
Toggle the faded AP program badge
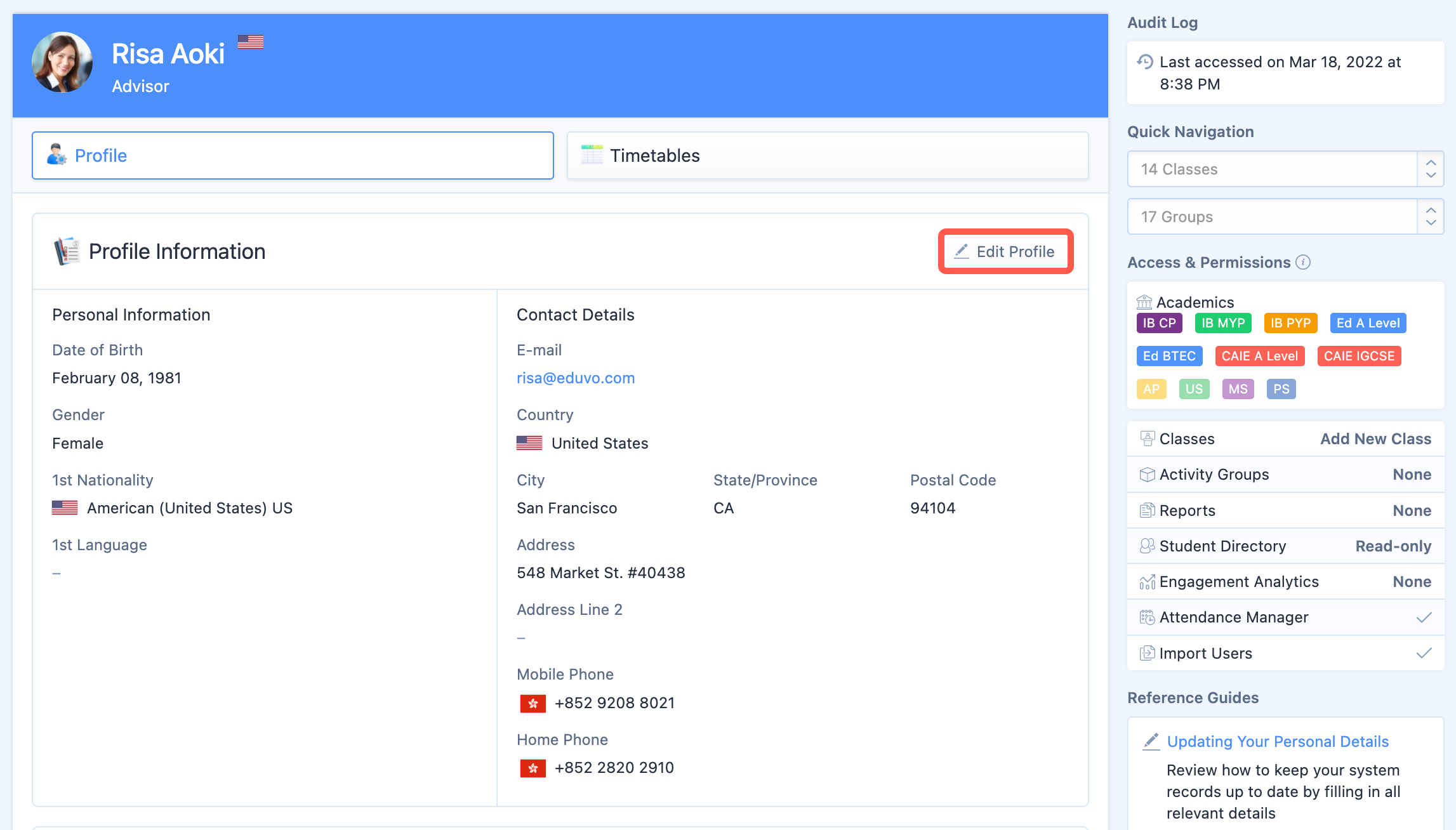click(1151, 389)
